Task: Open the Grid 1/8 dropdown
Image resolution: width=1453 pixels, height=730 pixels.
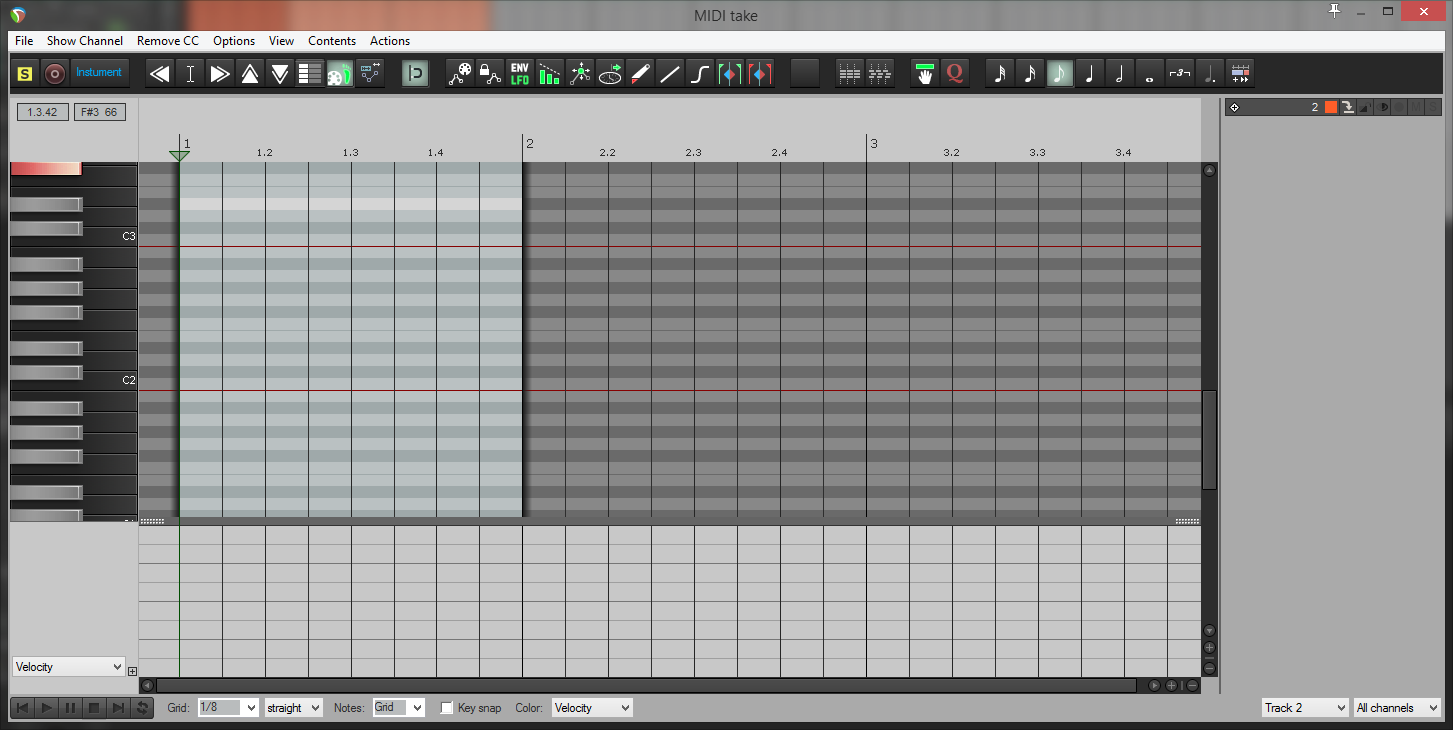Action: [228, 708]
